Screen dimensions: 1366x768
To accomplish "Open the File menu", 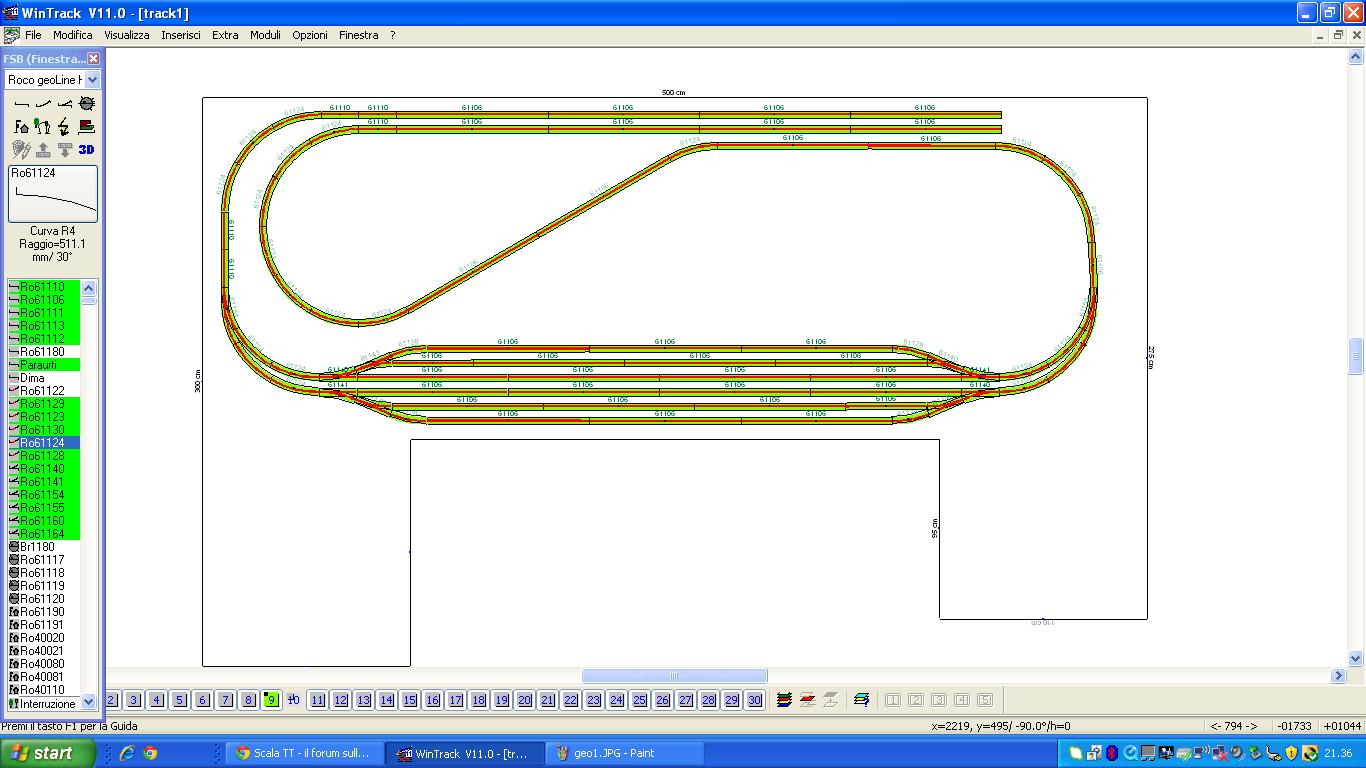I will (x=33, y=35).
